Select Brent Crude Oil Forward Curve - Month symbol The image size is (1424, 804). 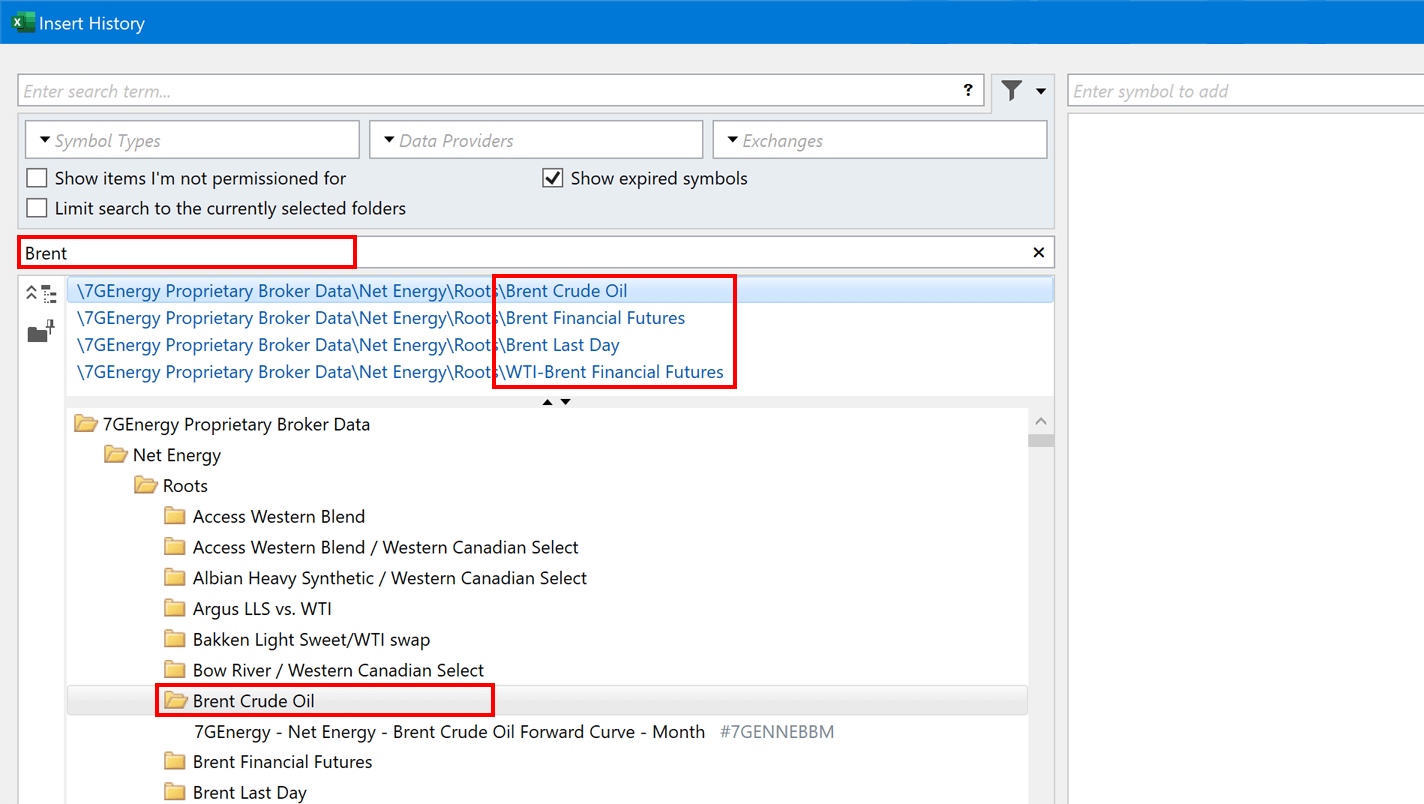tap(449, 732)
